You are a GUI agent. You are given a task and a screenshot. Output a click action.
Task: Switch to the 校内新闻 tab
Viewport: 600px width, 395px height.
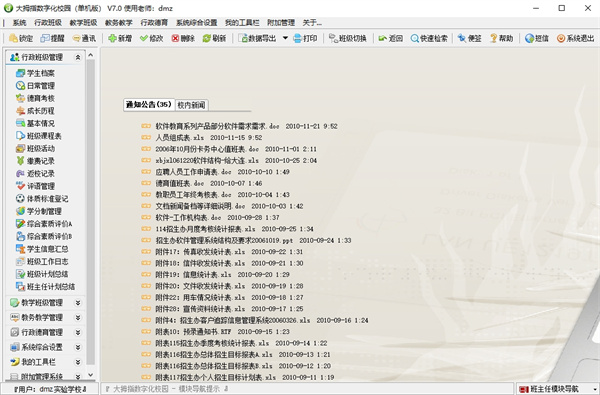click(x=191, y=105)
